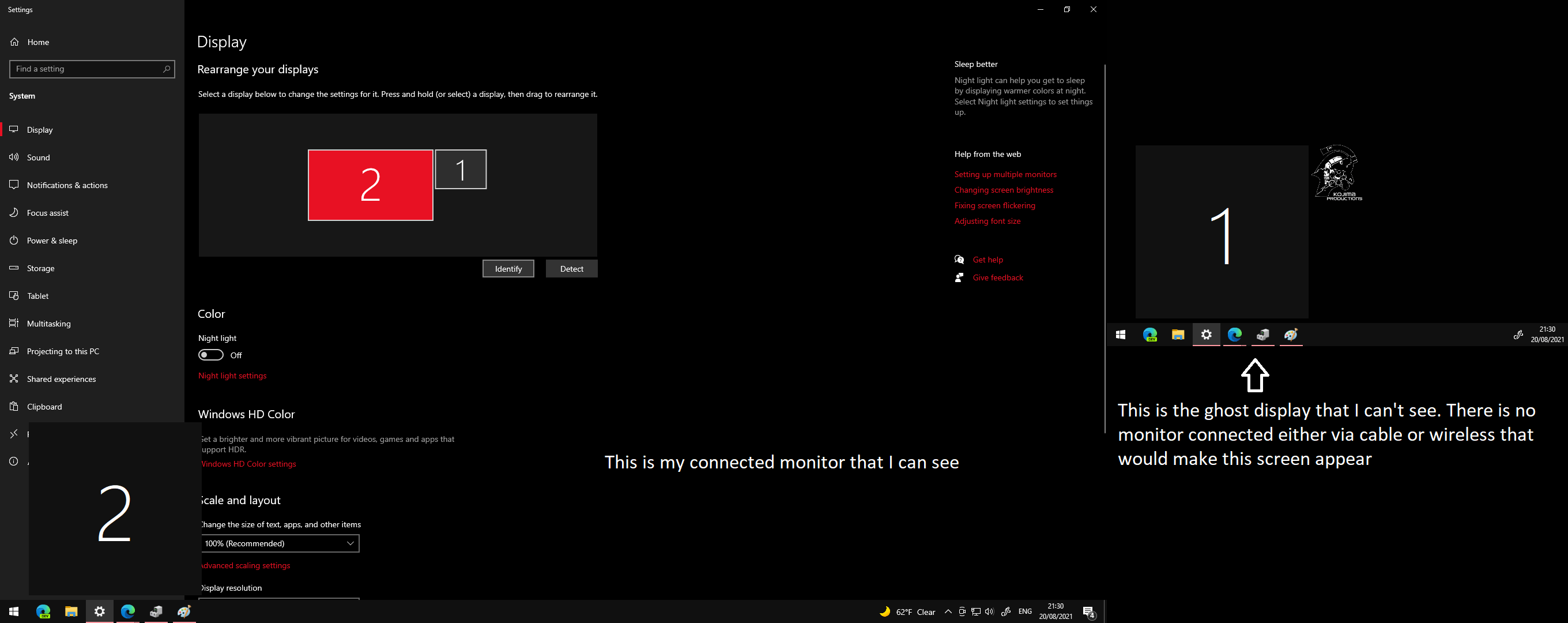Open Advanced scaling settings link
Screen dimensions: 1568x623
(246, 565)
